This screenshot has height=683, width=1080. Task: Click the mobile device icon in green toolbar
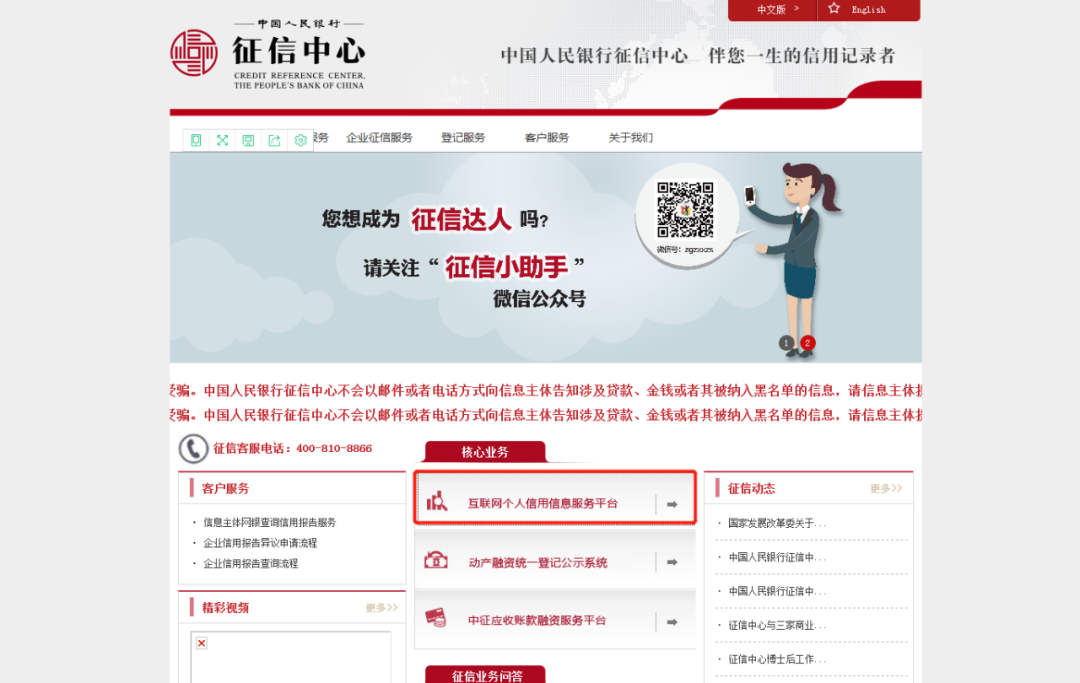click(196, 140)
